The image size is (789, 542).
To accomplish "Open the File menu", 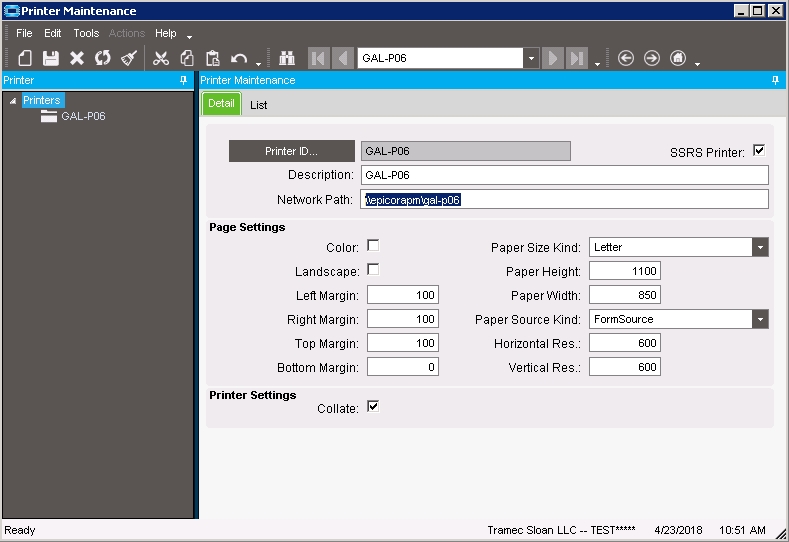I will pos(24,33).
